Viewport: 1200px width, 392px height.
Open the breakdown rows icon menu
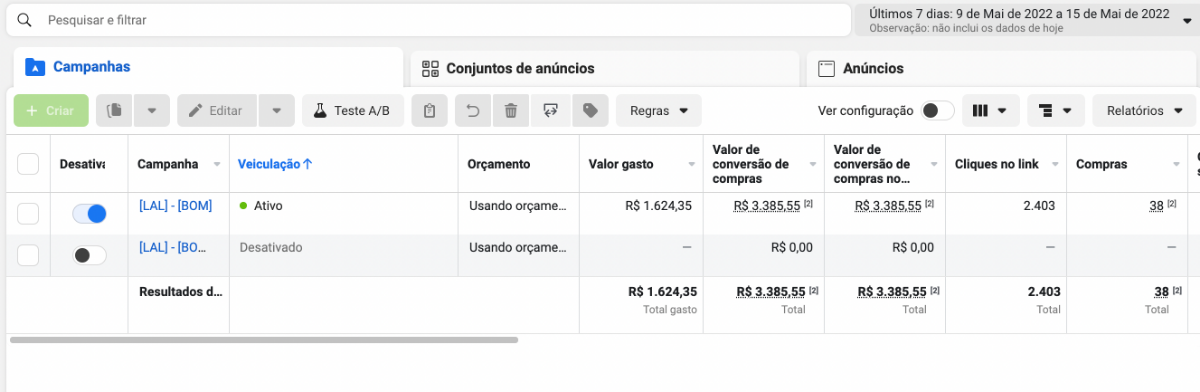pyautogui.click(x=1055, y=111)
